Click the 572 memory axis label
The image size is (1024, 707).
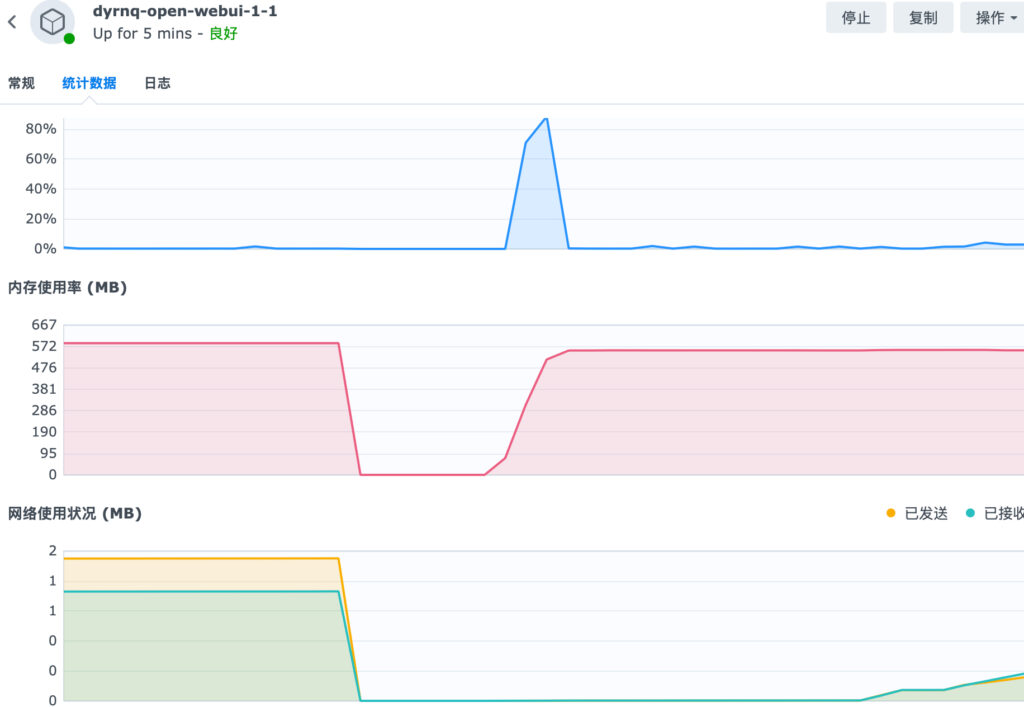[x=44, y=346]
